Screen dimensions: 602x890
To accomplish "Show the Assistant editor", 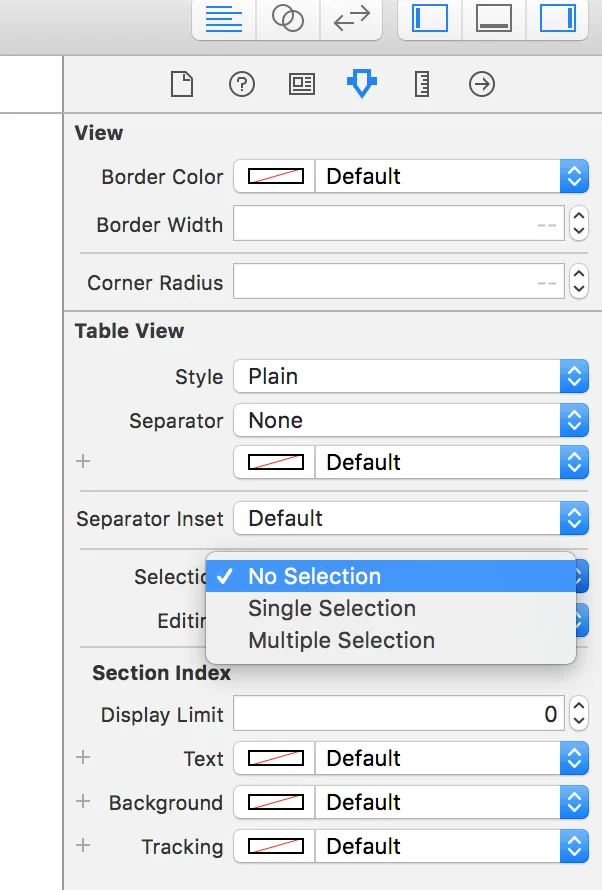I will [x=288, y=19].
